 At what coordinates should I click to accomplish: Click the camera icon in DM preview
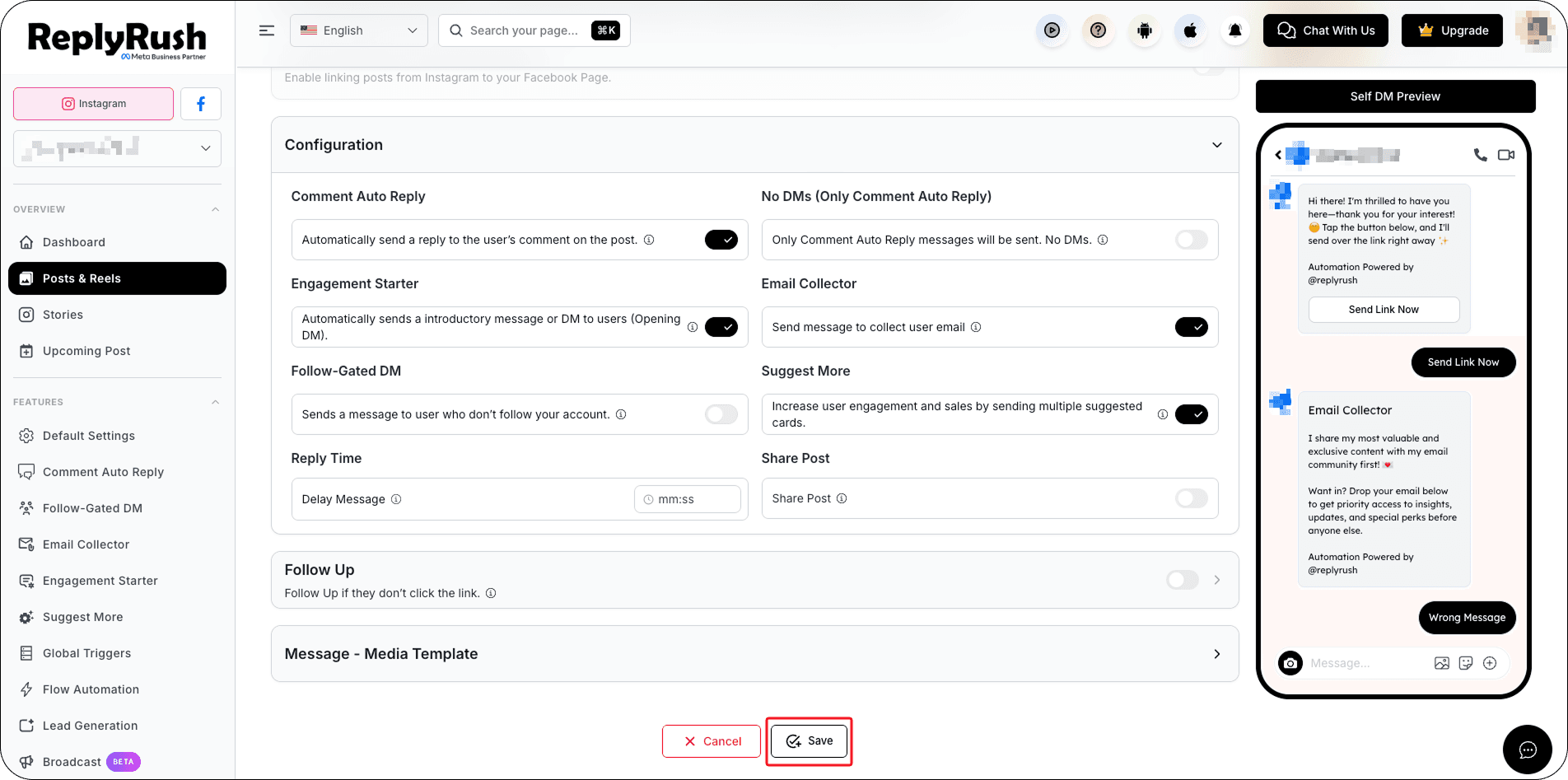pos(1290,663)
